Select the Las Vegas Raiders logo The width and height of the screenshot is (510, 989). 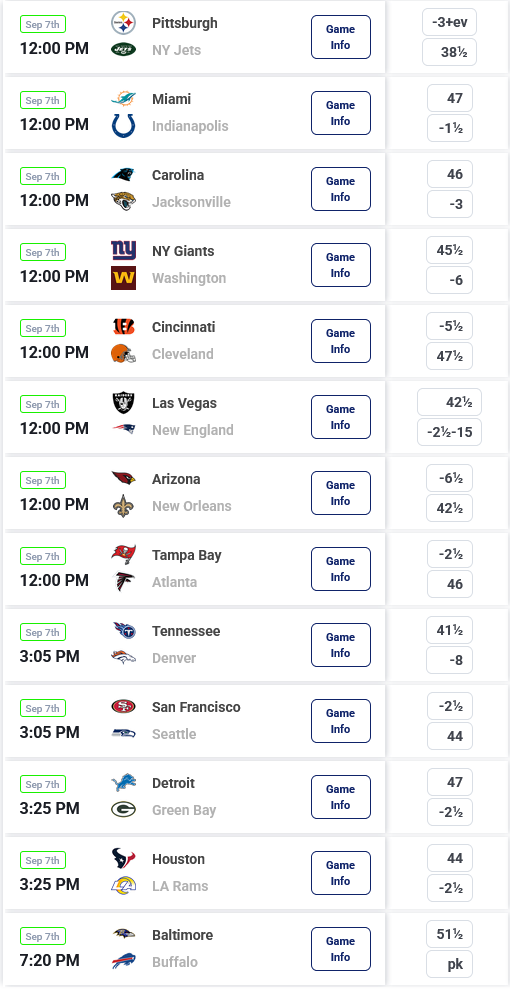coord(124,402)
